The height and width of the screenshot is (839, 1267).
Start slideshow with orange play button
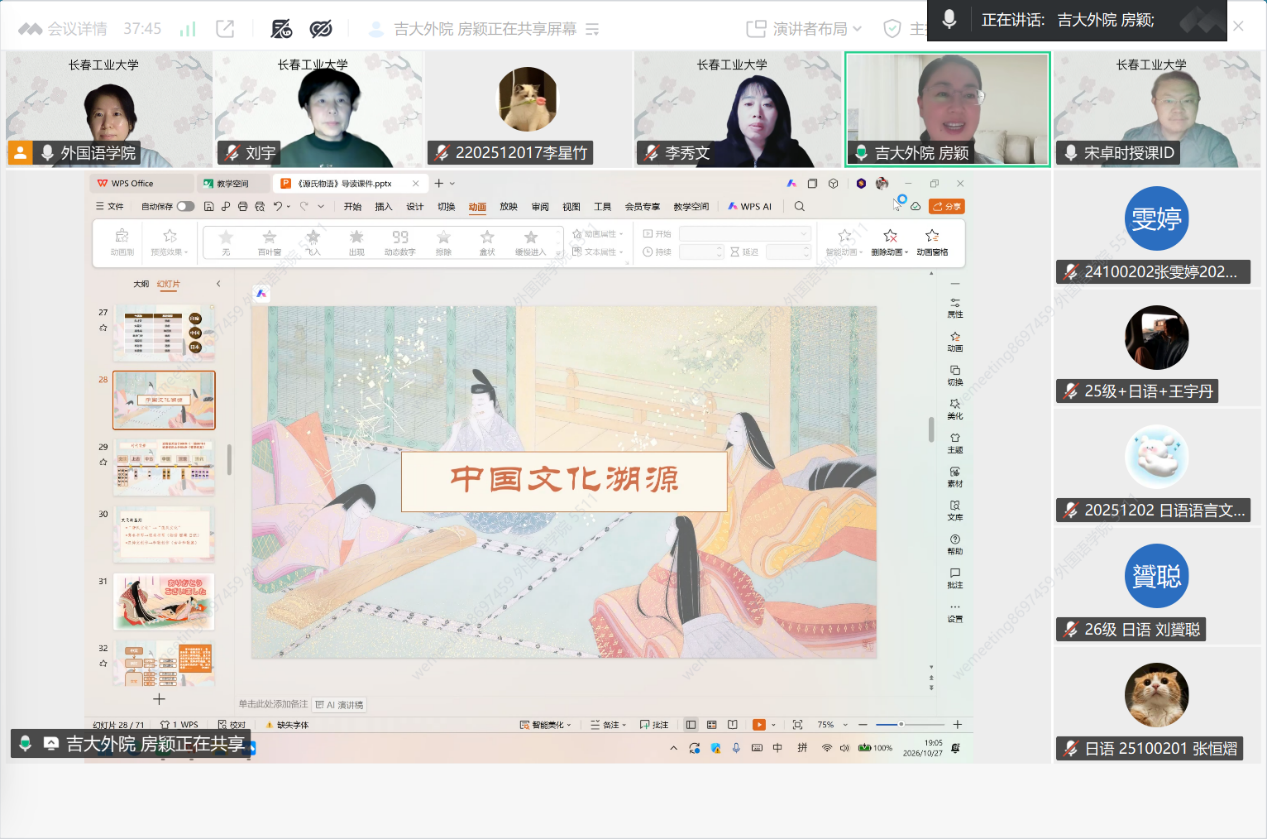click(759, 724)
